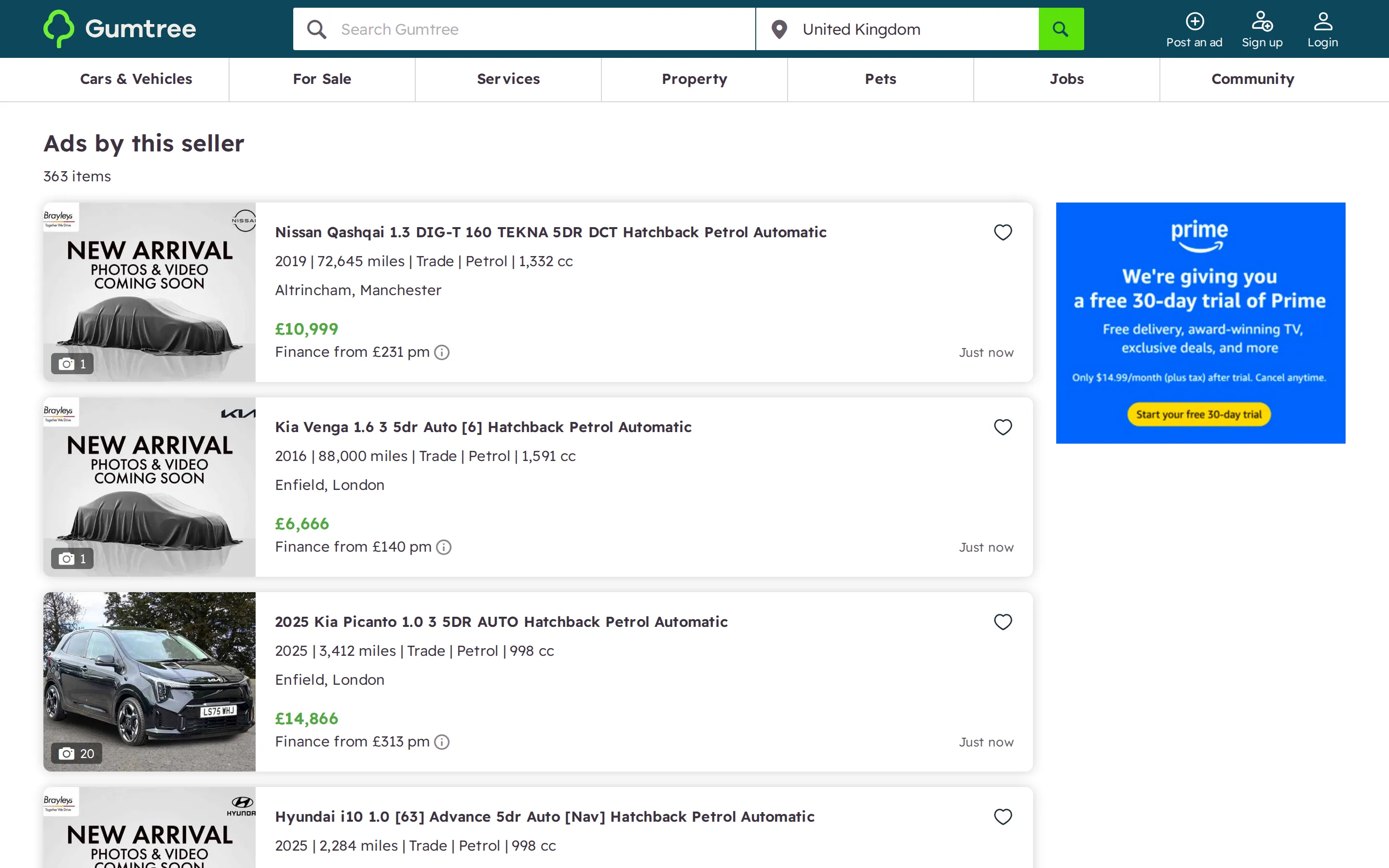Open the Jobs menu
The height and width of the screenshot is (868, 1389).
pos(1066,79)
